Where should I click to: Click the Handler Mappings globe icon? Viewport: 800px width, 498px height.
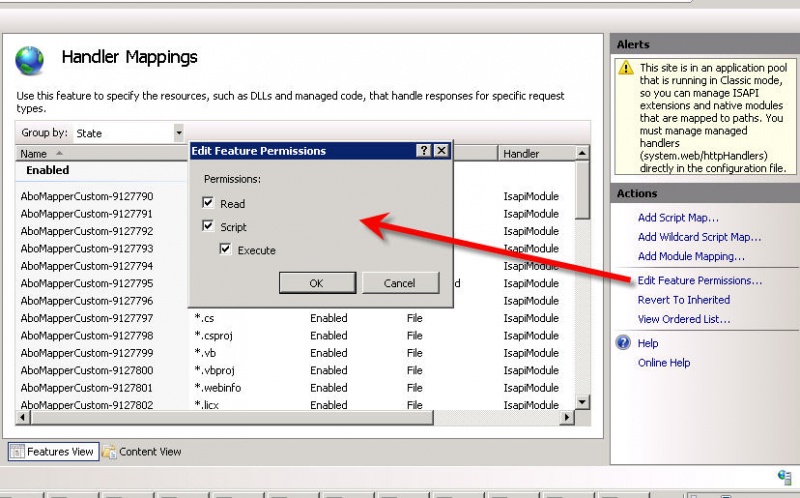30,60
